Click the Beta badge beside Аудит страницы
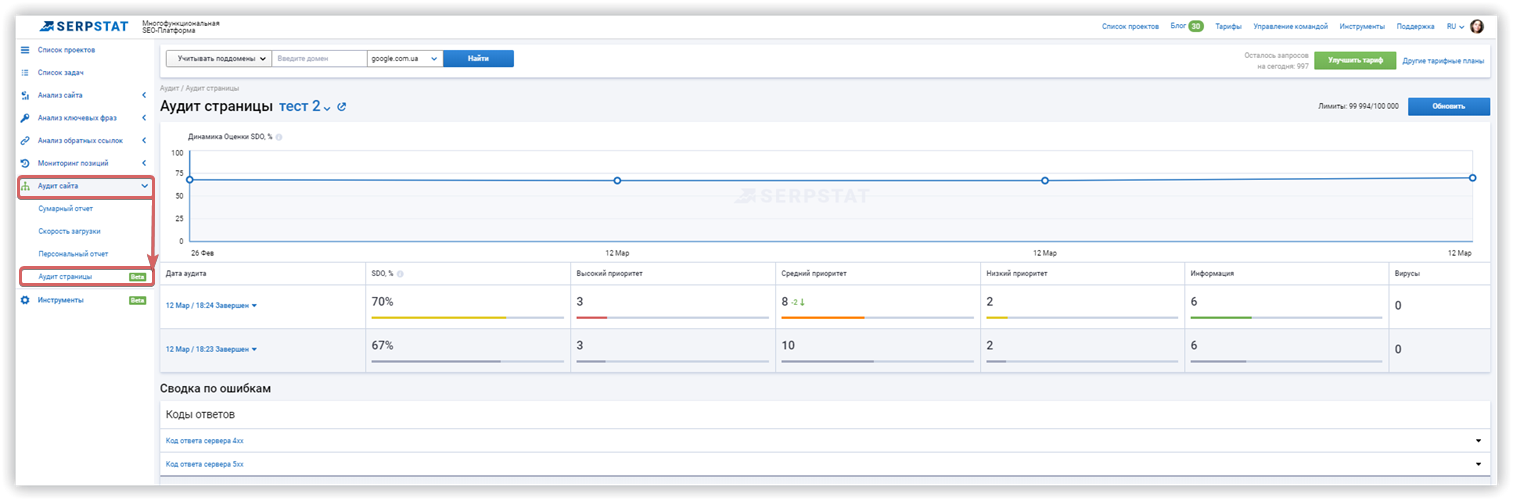 coord(138,277)
